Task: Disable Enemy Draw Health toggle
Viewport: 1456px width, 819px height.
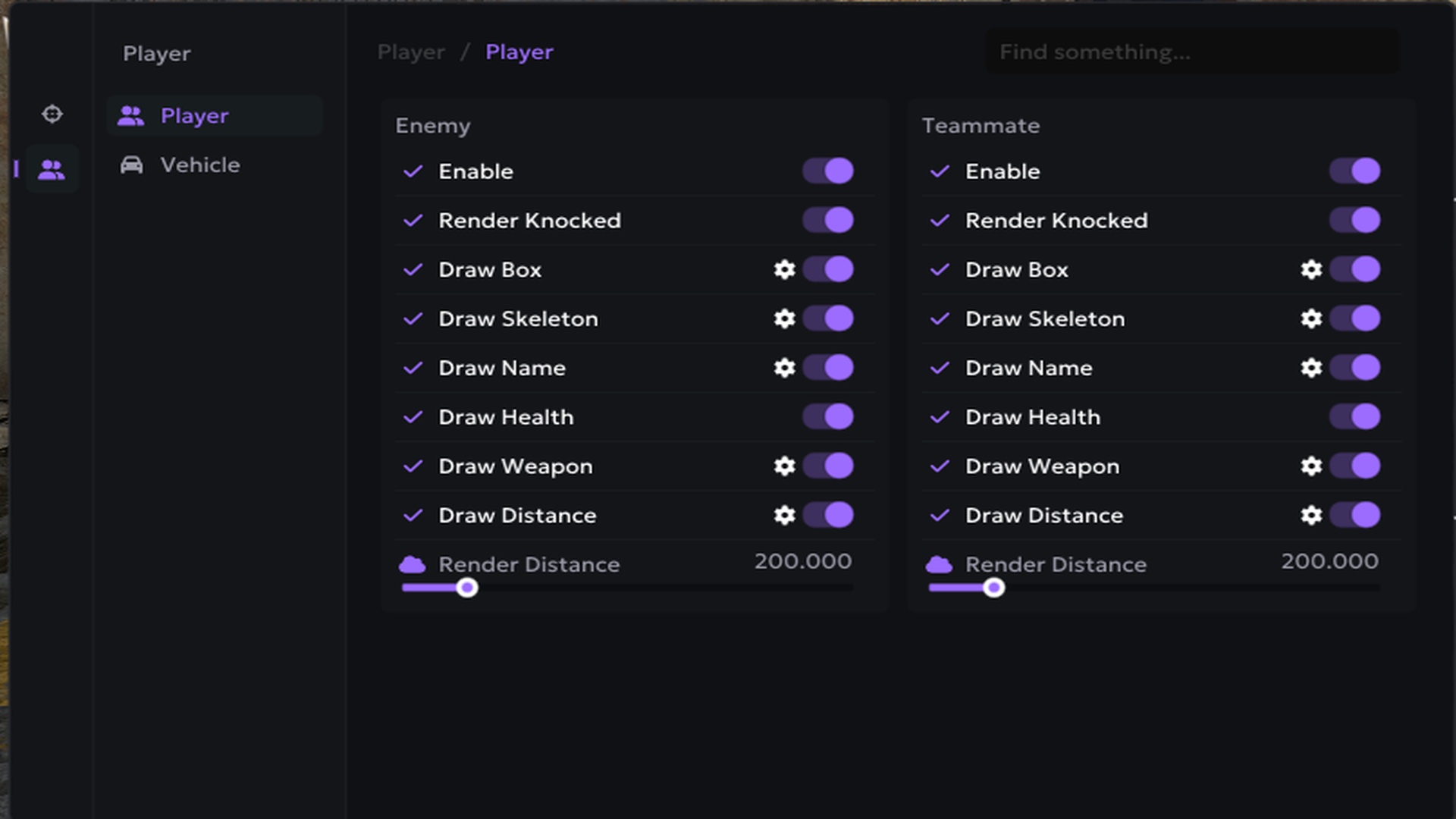Action: [x=828, y=416]
